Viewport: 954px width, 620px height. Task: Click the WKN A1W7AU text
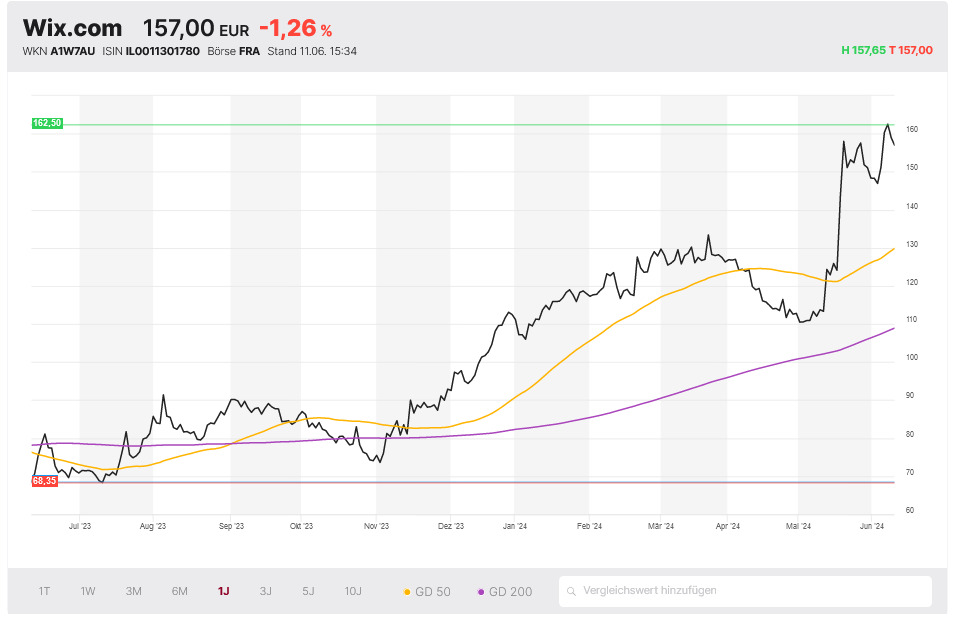click(59, 51)
